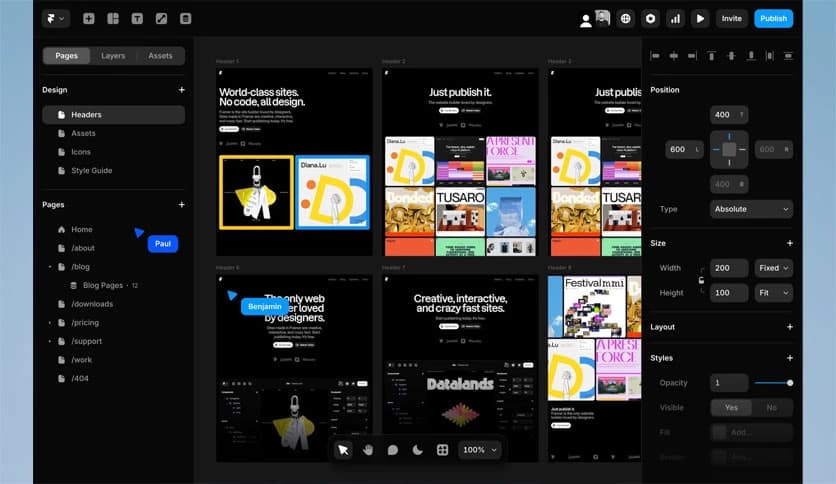This screenshot has height=484, width=836.
Task: Expand the /pricing page tree
Action: [x=50, y=322]
